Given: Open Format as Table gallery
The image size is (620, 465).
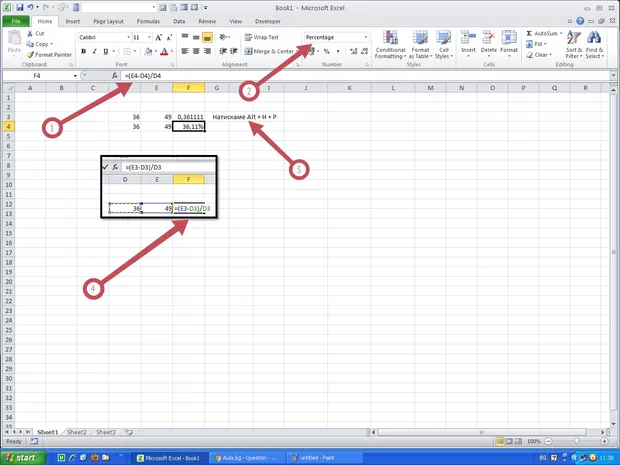Looking at the screenshot, I should (420, 44).
